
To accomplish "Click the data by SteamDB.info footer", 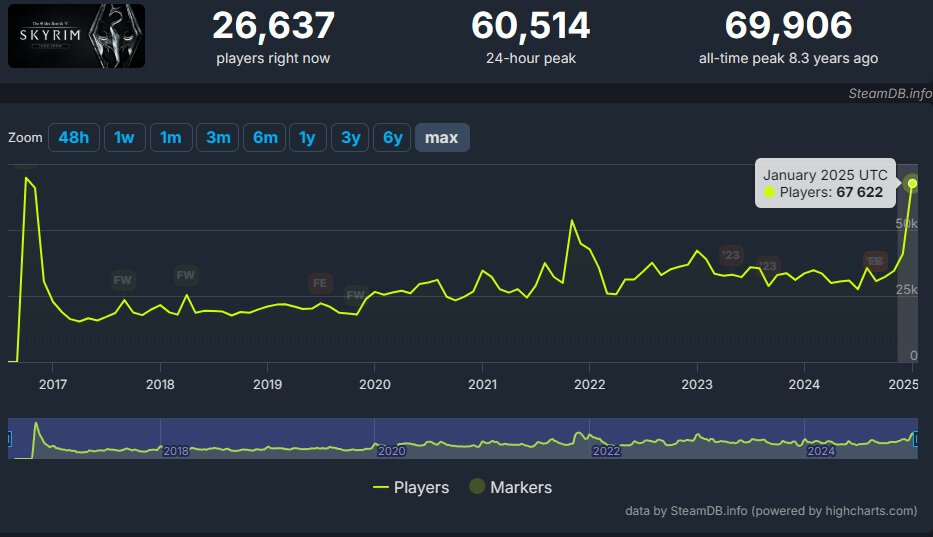I will tap(771, 511).
